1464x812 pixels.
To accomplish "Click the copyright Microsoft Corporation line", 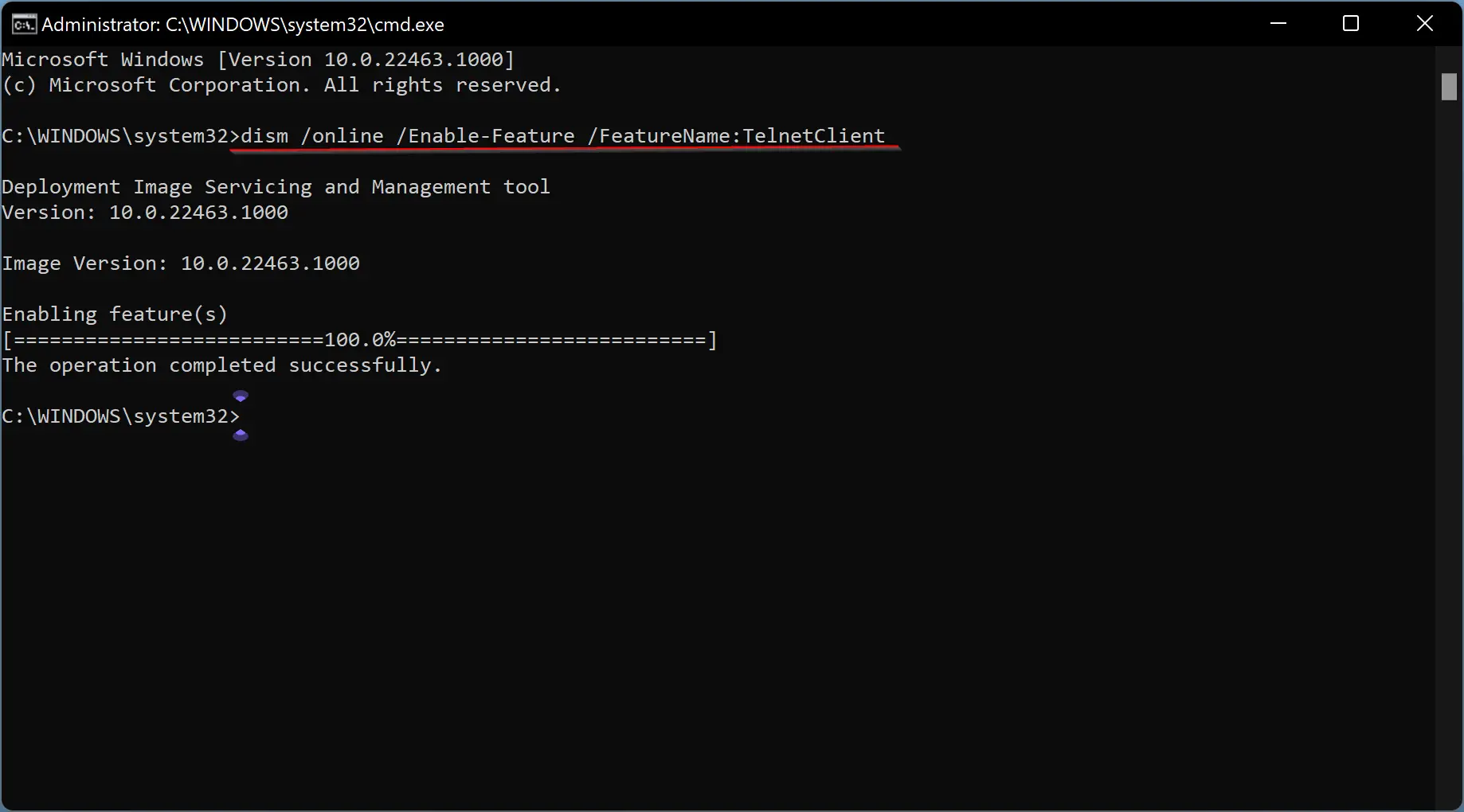I will [x=281, y=84].
